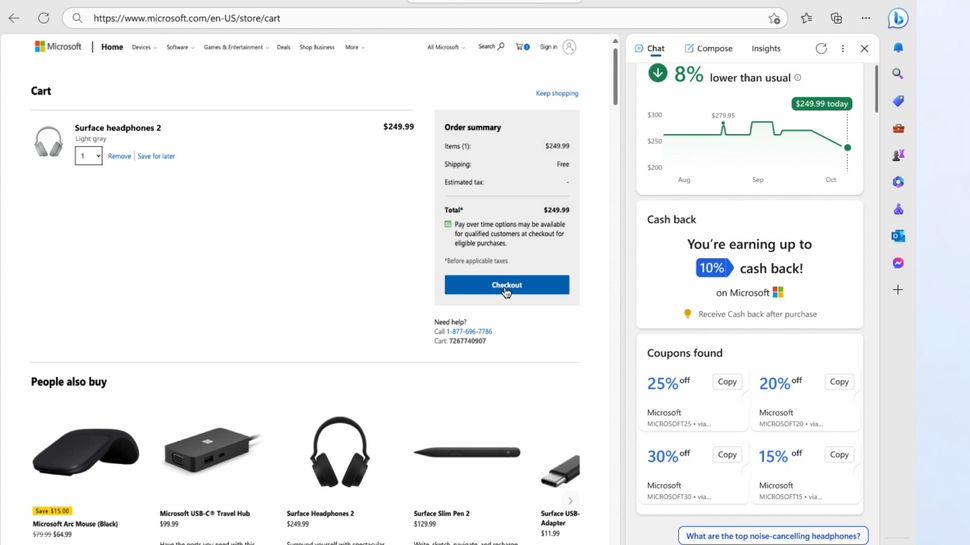Image resolution: width=970 pixels, height=545 pixels.
Task: Reload the page with refresh icon
Action: click(43, 18)
